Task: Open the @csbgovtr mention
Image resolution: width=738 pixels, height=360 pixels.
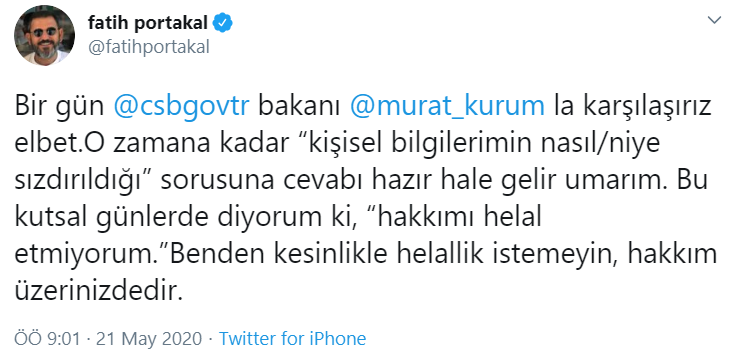Action: click(181, 107)
